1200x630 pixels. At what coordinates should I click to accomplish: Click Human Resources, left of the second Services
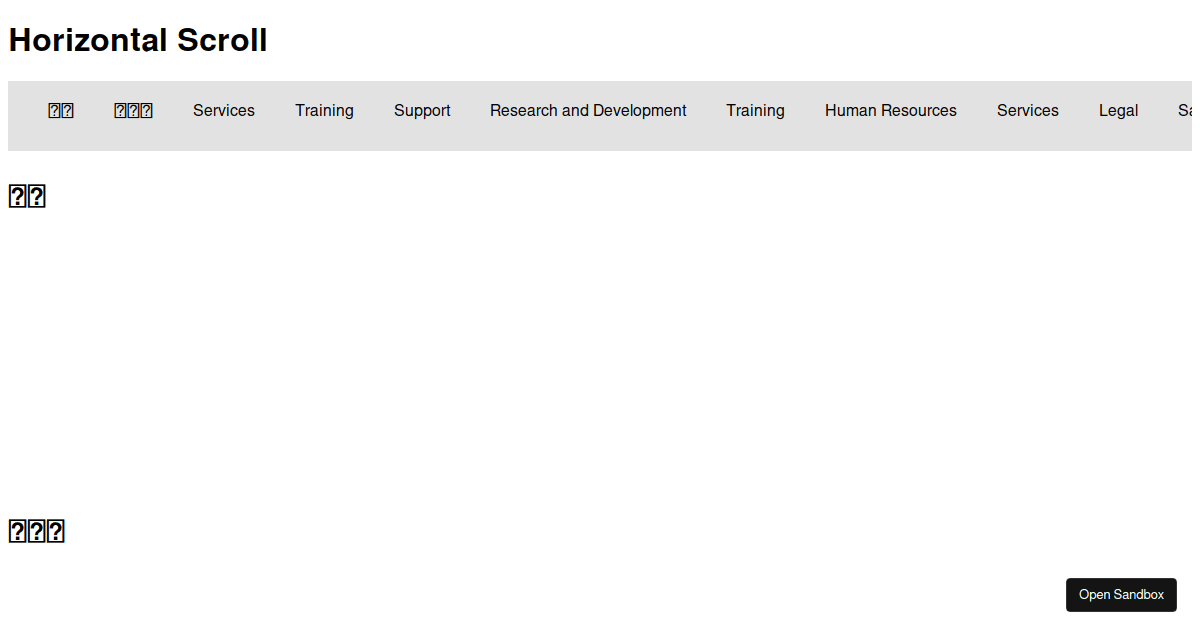(890, 110)
